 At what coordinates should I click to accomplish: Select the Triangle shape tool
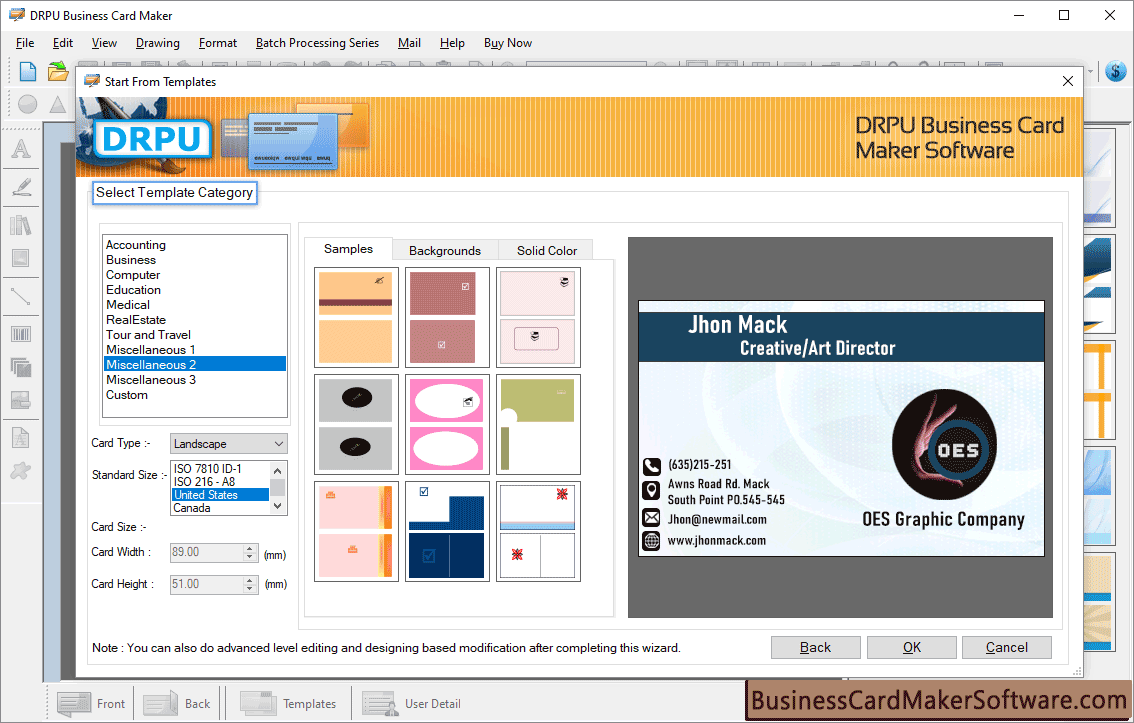pos(58,105)
